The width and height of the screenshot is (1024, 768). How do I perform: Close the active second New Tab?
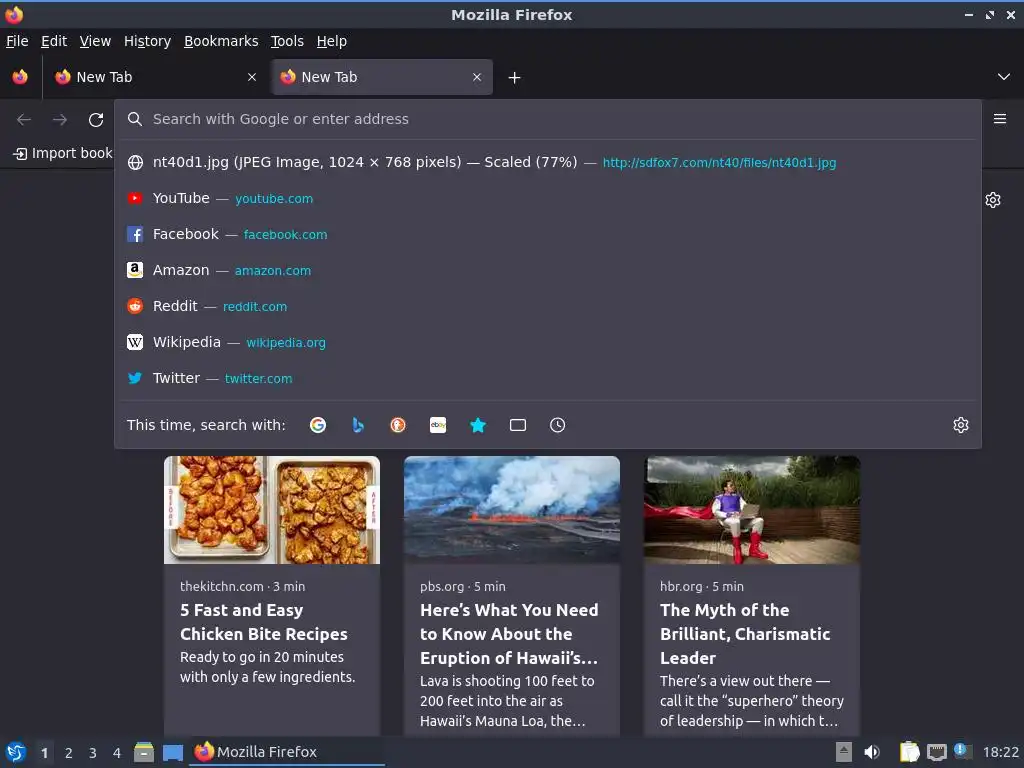477,77
